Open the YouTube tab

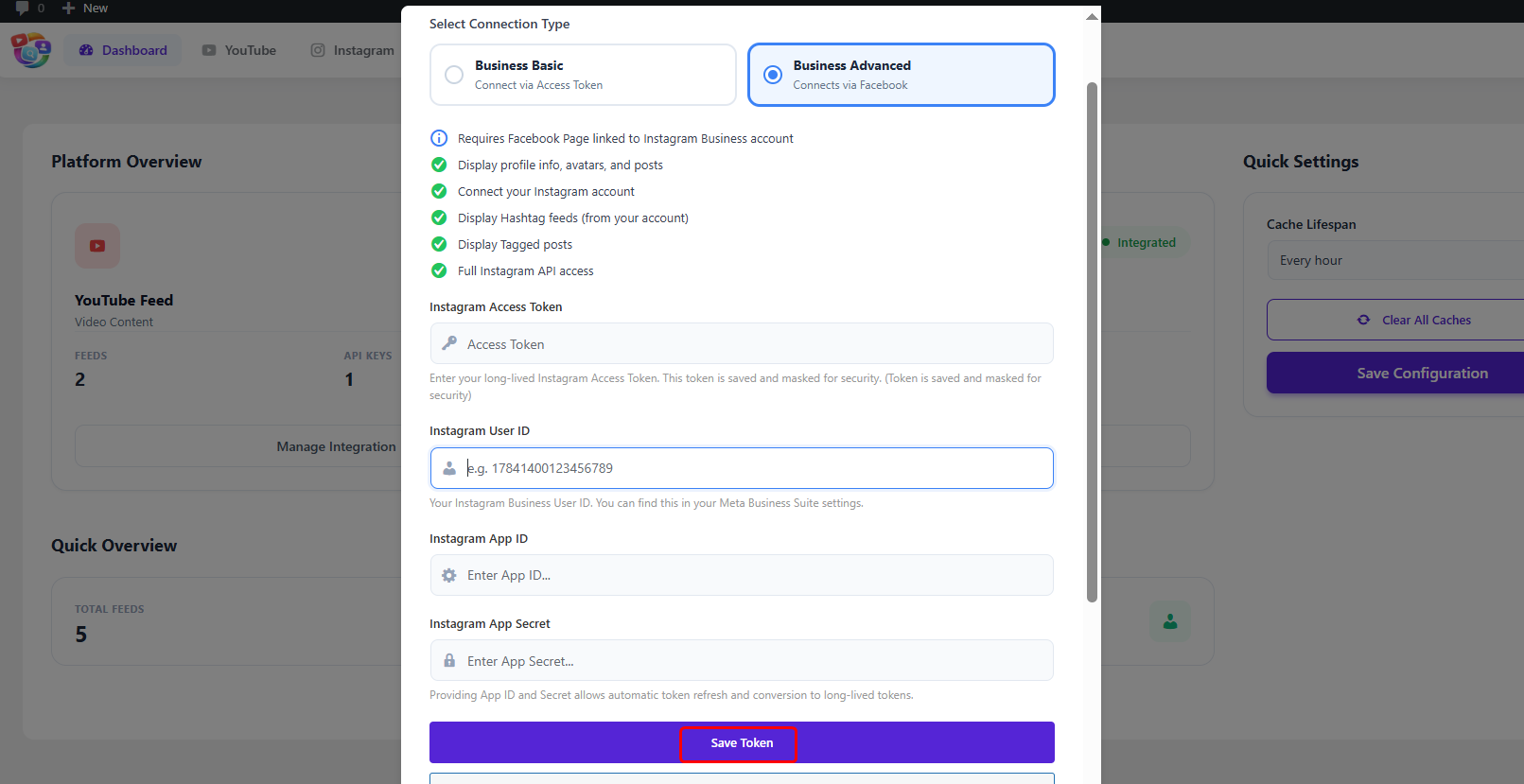click(x=239, y=50)
